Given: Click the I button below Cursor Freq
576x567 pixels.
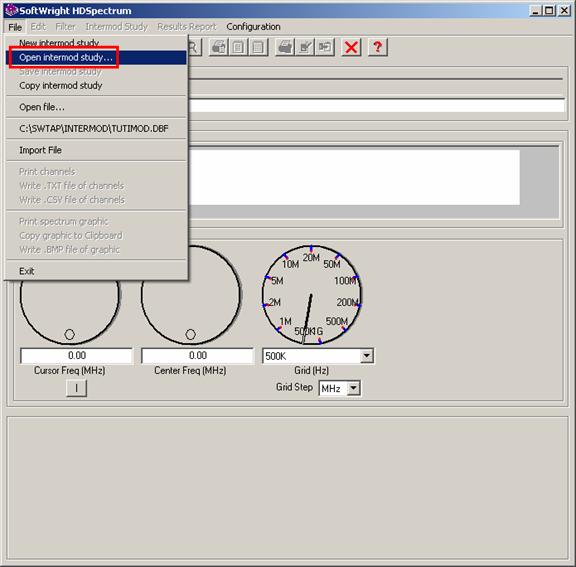Looking at the screenshot, I should [76, 388].
